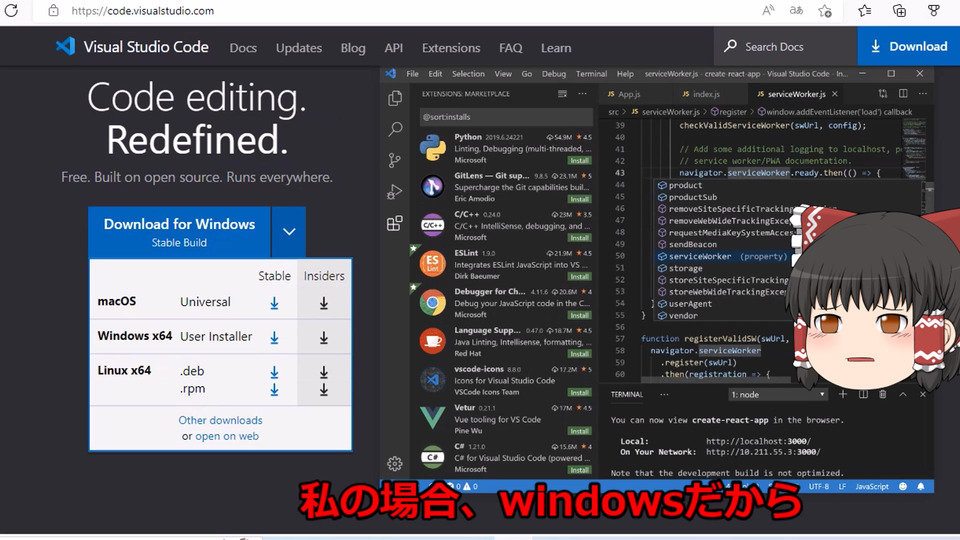Follow the open on web link
This screenshot has width=960, height=540.
click(x=227, y=436)
